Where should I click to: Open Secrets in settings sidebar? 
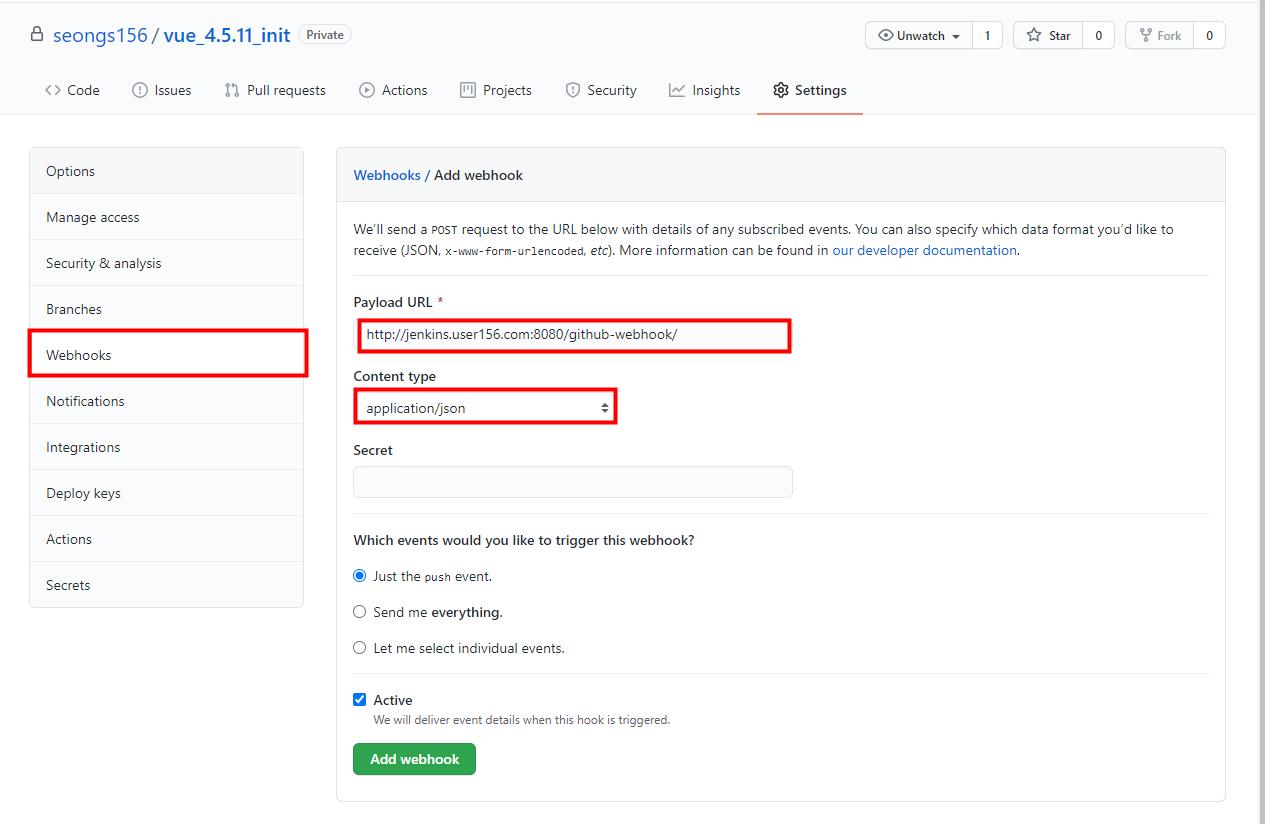click(x=166, y=585)
